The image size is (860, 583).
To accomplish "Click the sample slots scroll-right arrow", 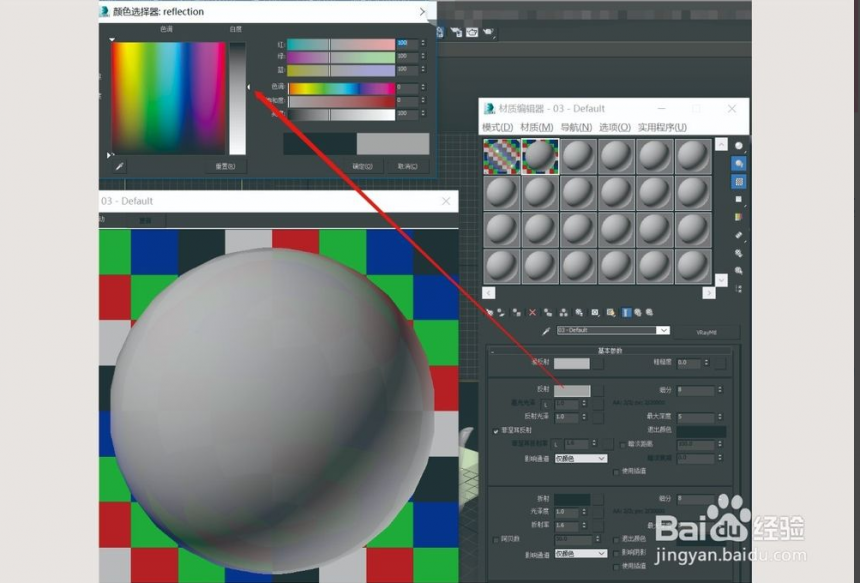I will pos(709,293).
